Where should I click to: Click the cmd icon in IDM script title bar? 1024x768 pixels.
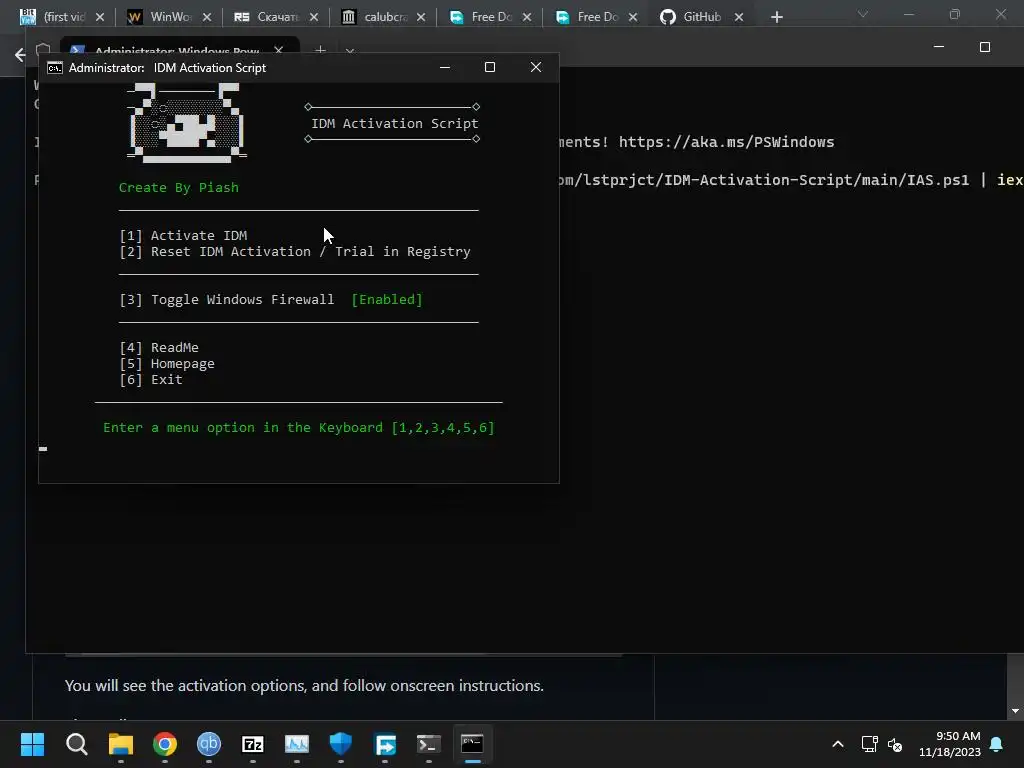[55, 68]
